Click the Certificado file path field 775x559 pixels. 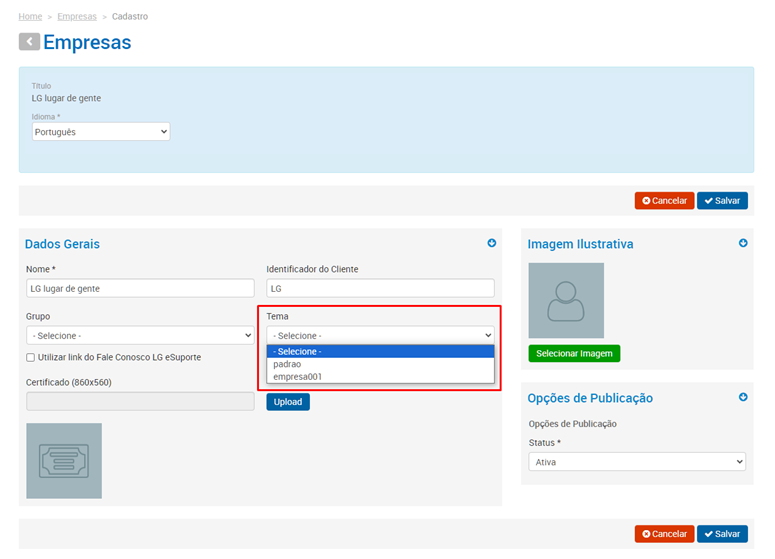click(140, 401)
